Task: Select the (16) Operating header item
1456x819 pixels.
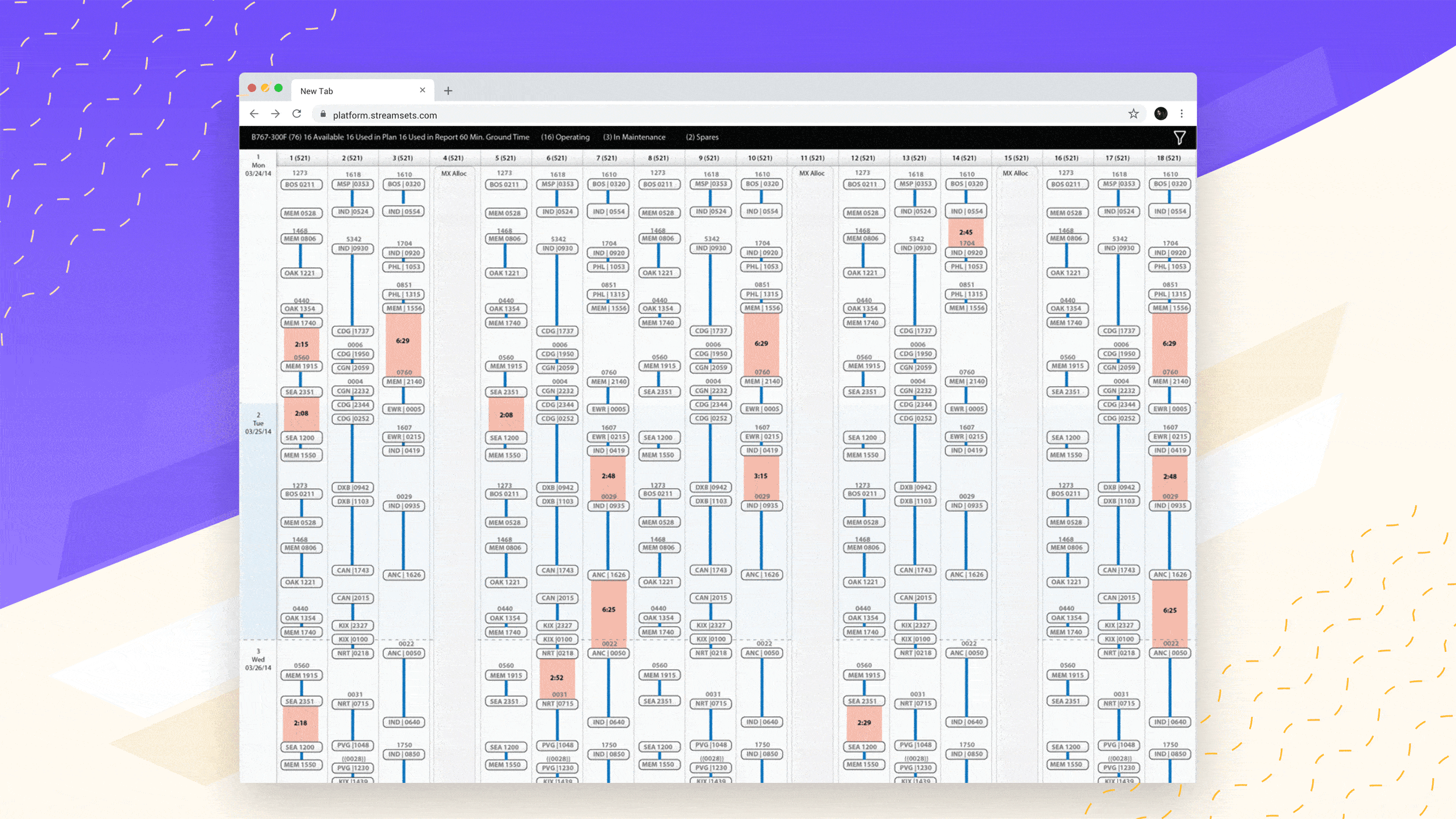Action: (x=565, y=137)
